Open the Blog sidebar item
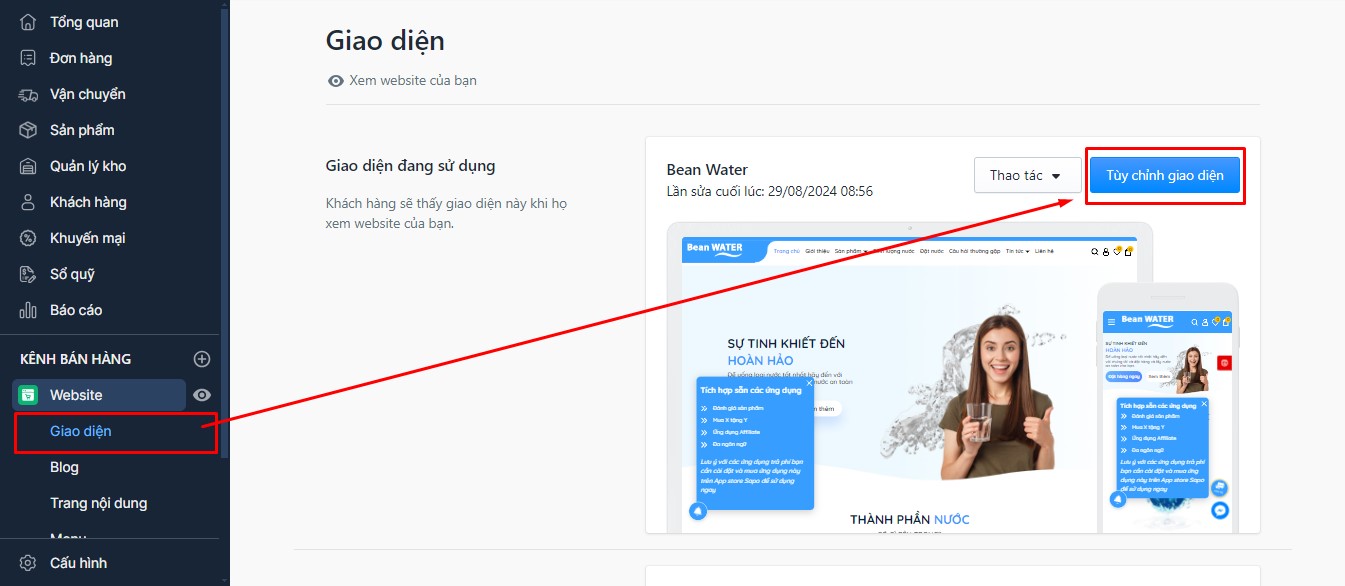 point(64,467)
